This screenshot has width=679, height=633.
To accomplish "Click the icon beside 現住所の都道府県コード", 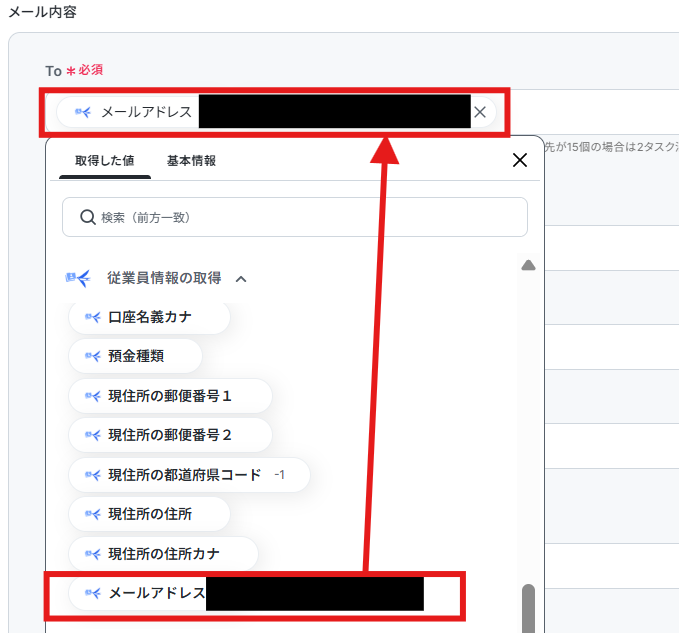I will (93, 475).
